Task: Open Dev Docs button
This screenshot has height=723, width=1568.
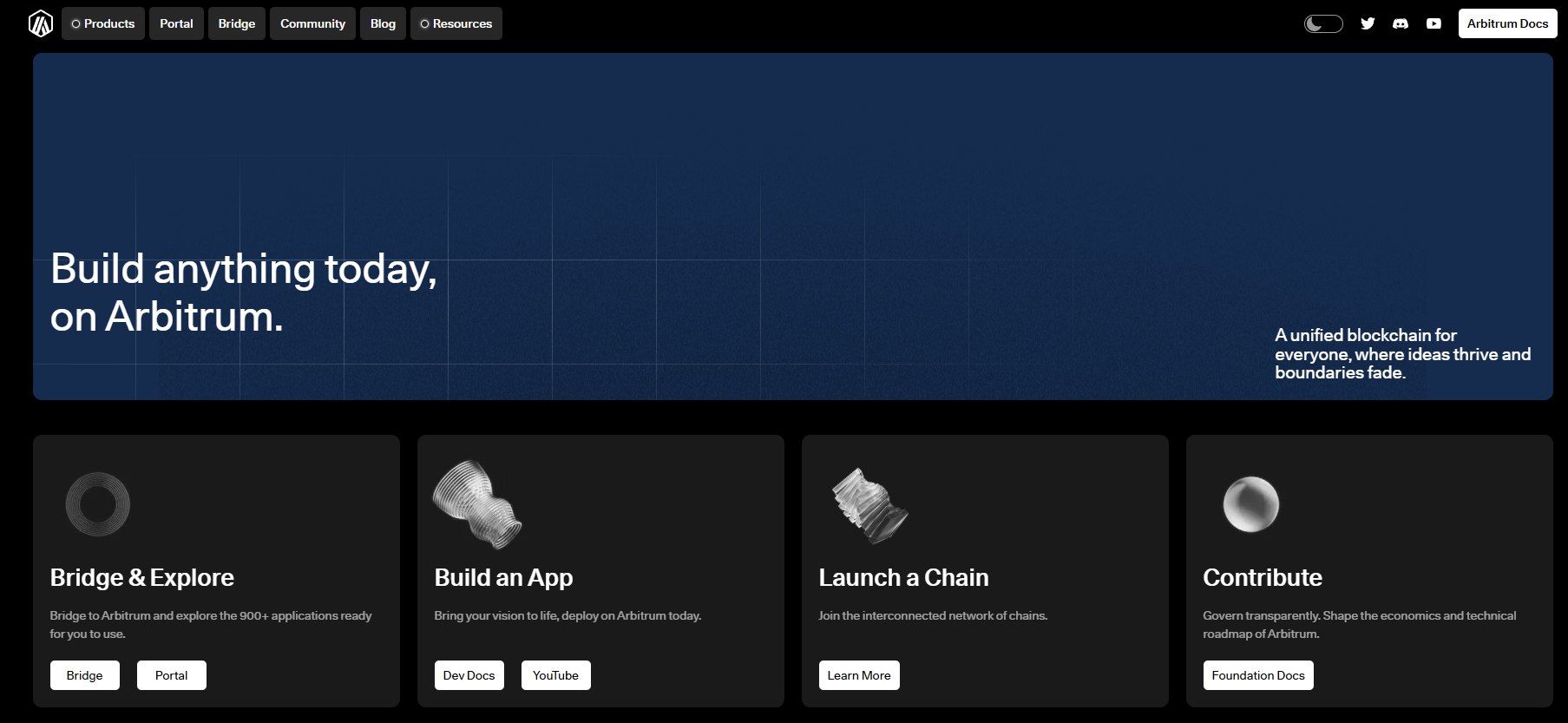Action: click(469, 675)
